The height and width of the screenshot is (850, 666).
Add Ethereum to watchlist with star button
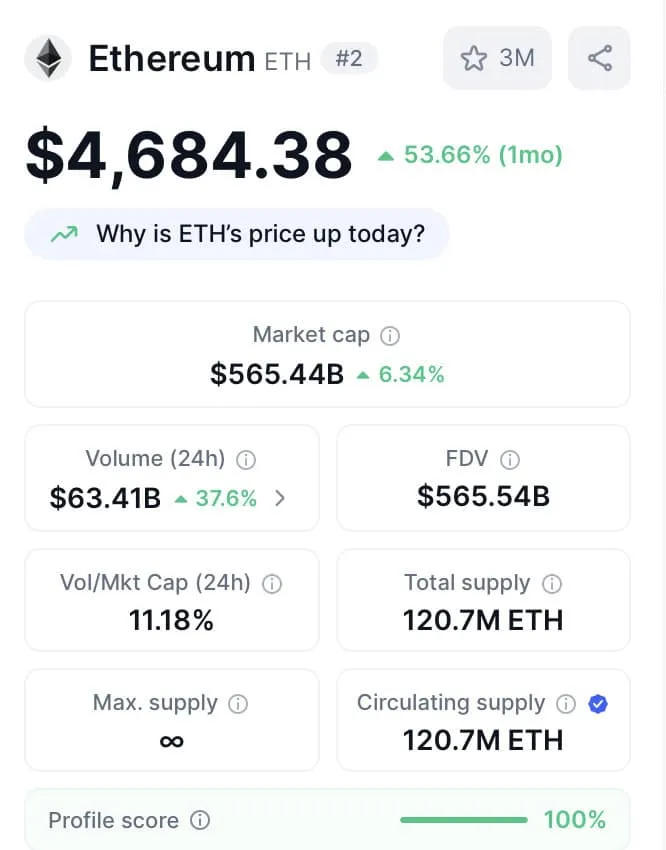497,58
